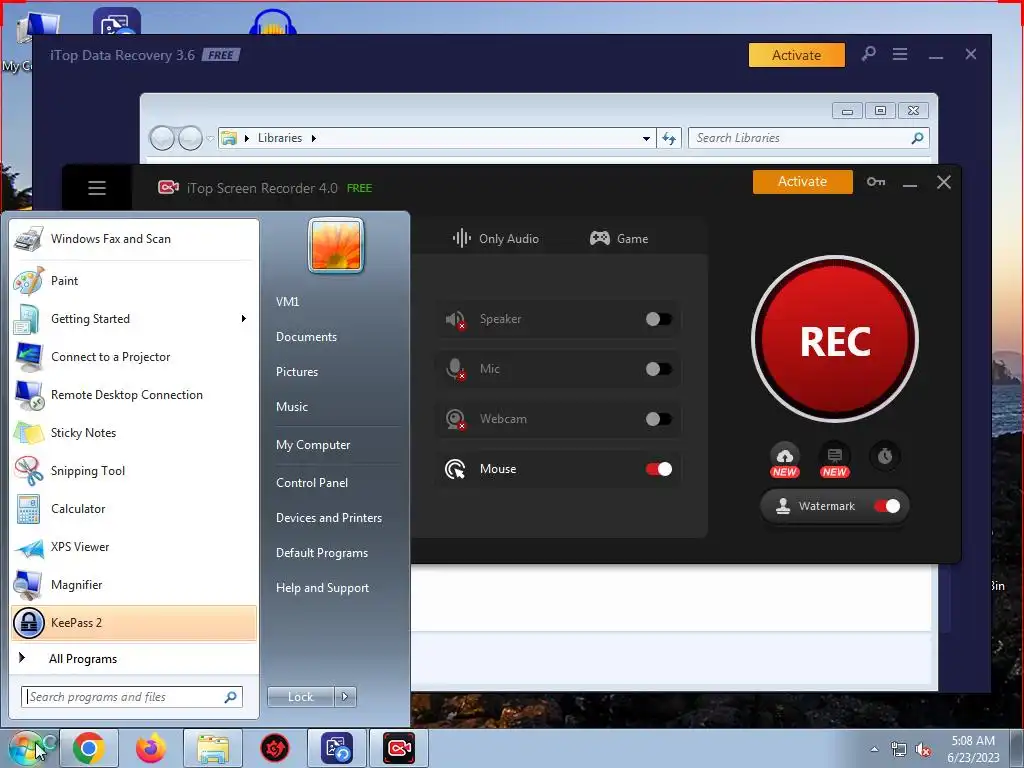Viewport: 1024px width, 768px height.
Task: Open the VM1 user folder
Action: 287,302
